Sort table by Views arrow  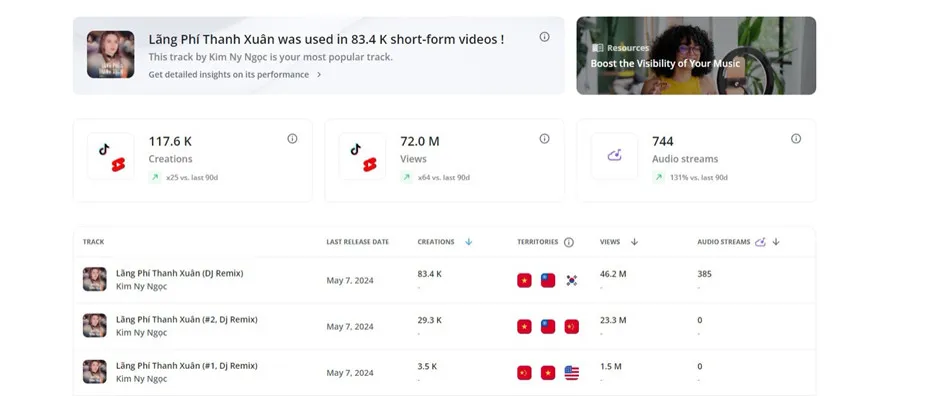634,242
